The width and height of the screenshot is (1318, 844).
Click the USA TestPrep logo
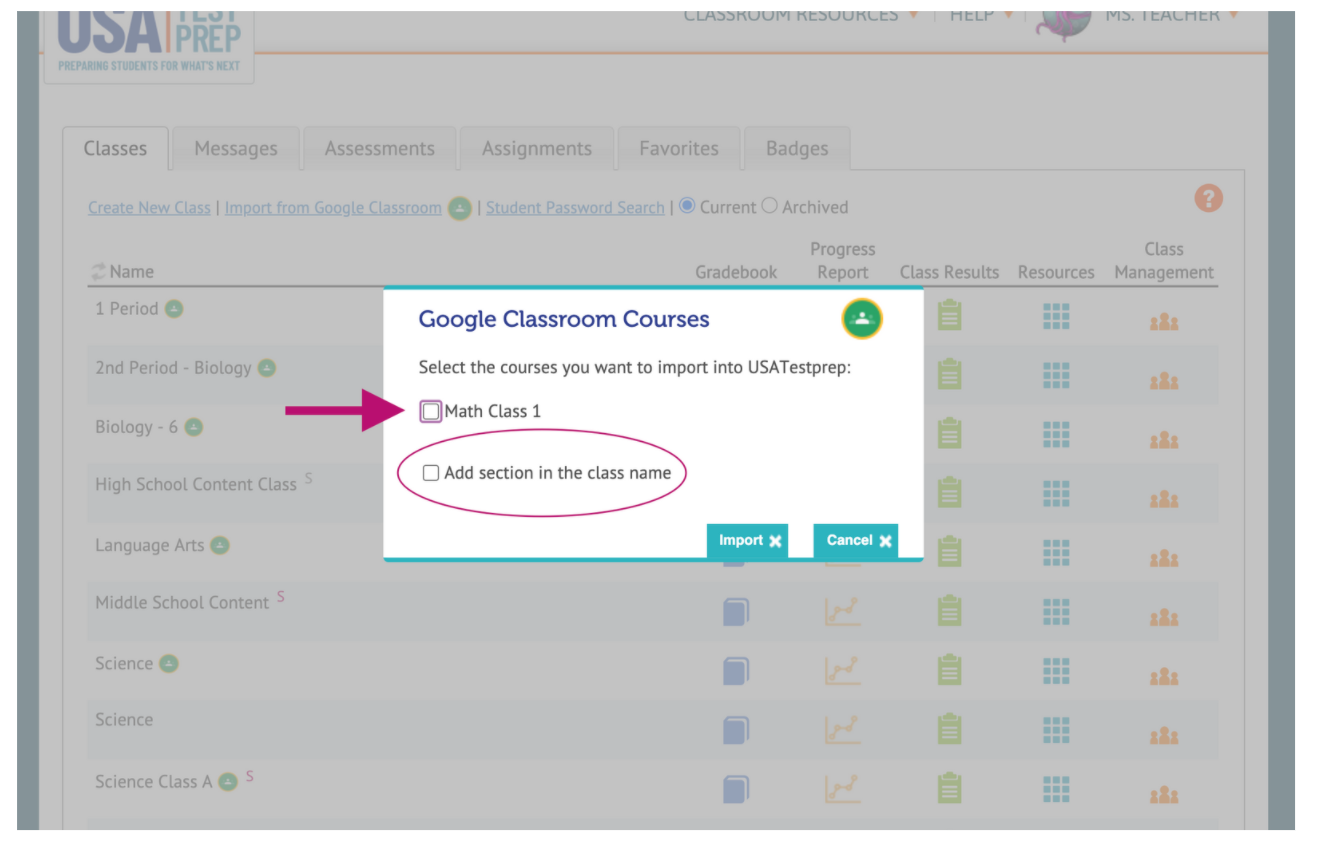point(149,42)
